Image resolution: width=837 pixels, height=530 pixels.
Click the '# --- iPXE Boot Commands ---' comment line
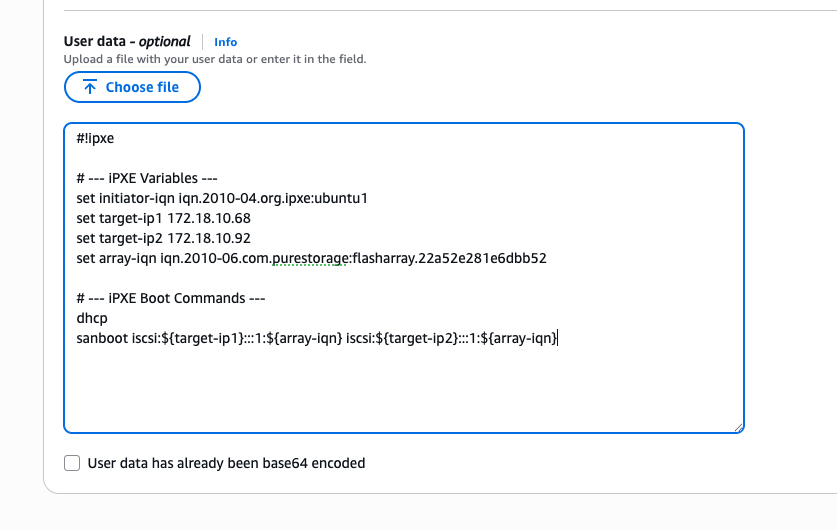coord(170,298)
